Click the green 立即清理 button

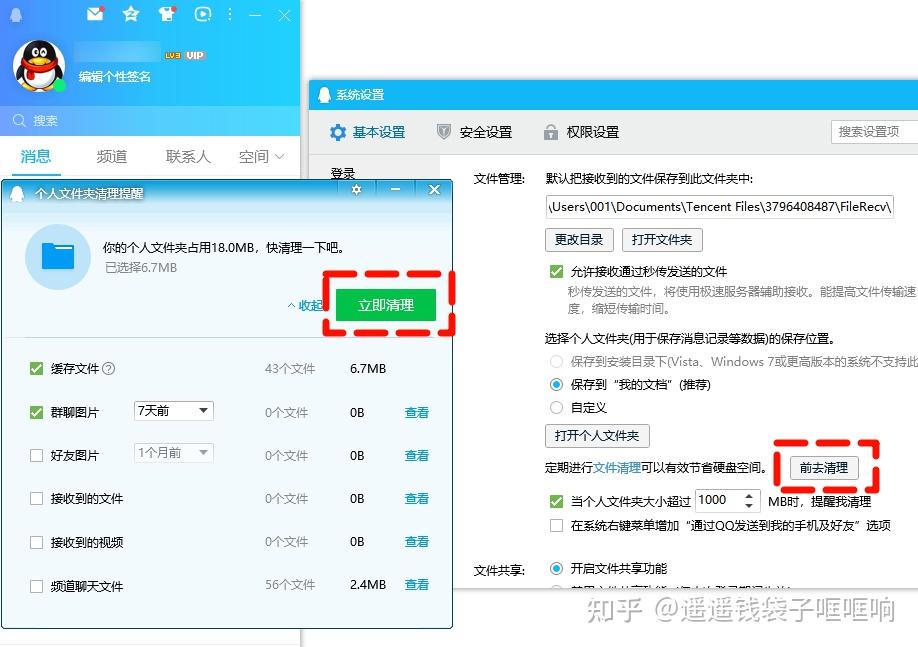tap(388, 305)
